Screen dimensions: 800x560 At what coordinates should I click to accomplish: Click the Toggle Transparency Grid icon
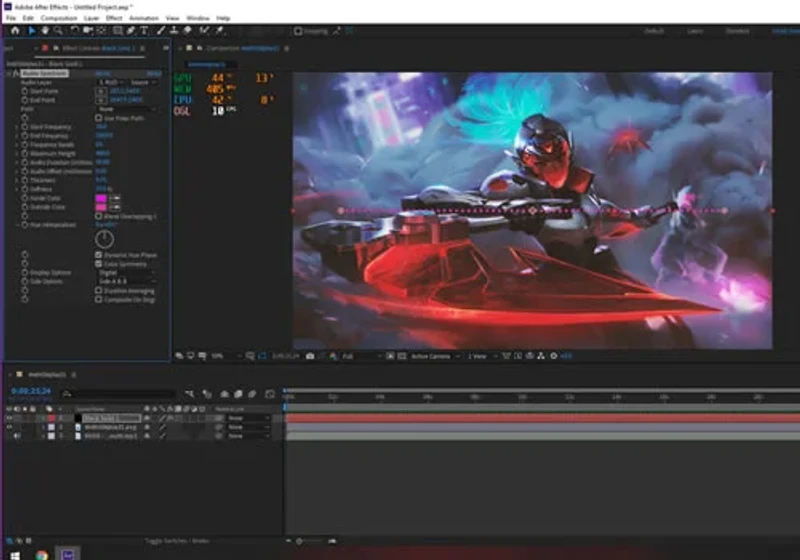click(x=402, y=356)
